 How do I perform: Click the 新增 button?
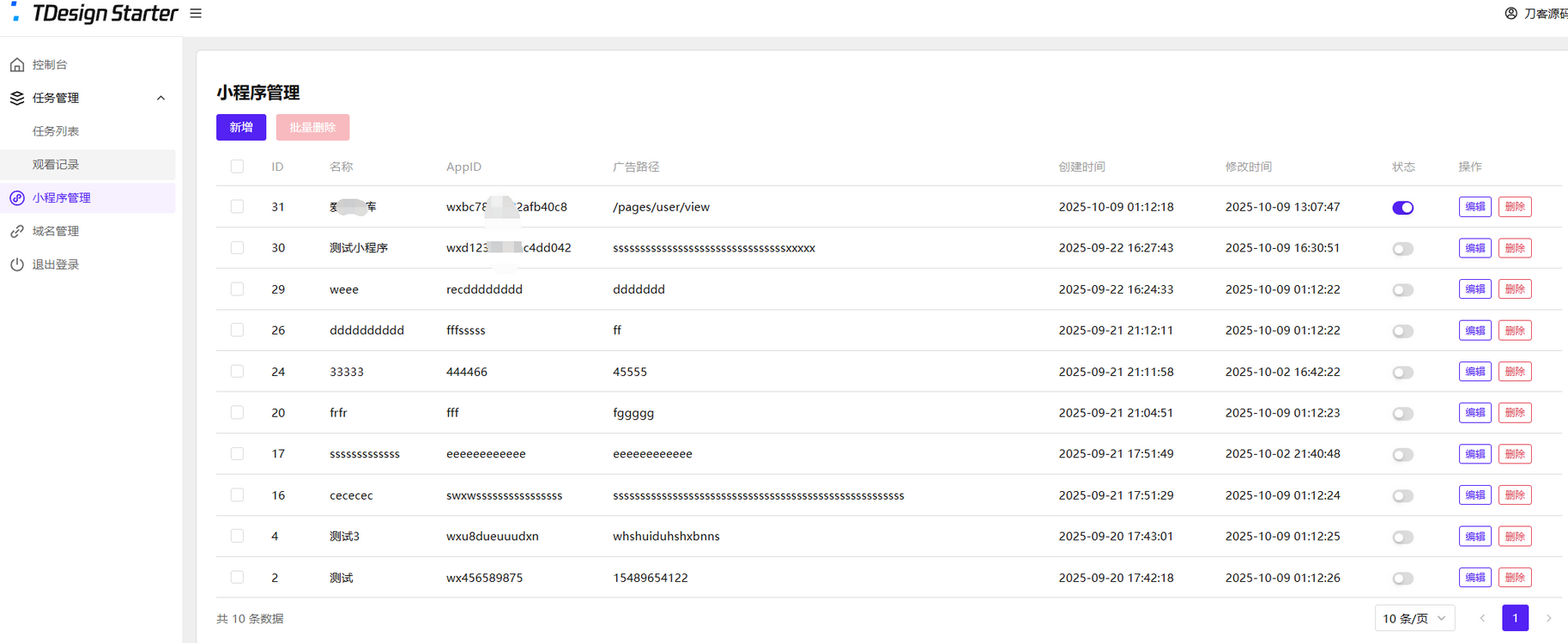(x=241, y=127)
